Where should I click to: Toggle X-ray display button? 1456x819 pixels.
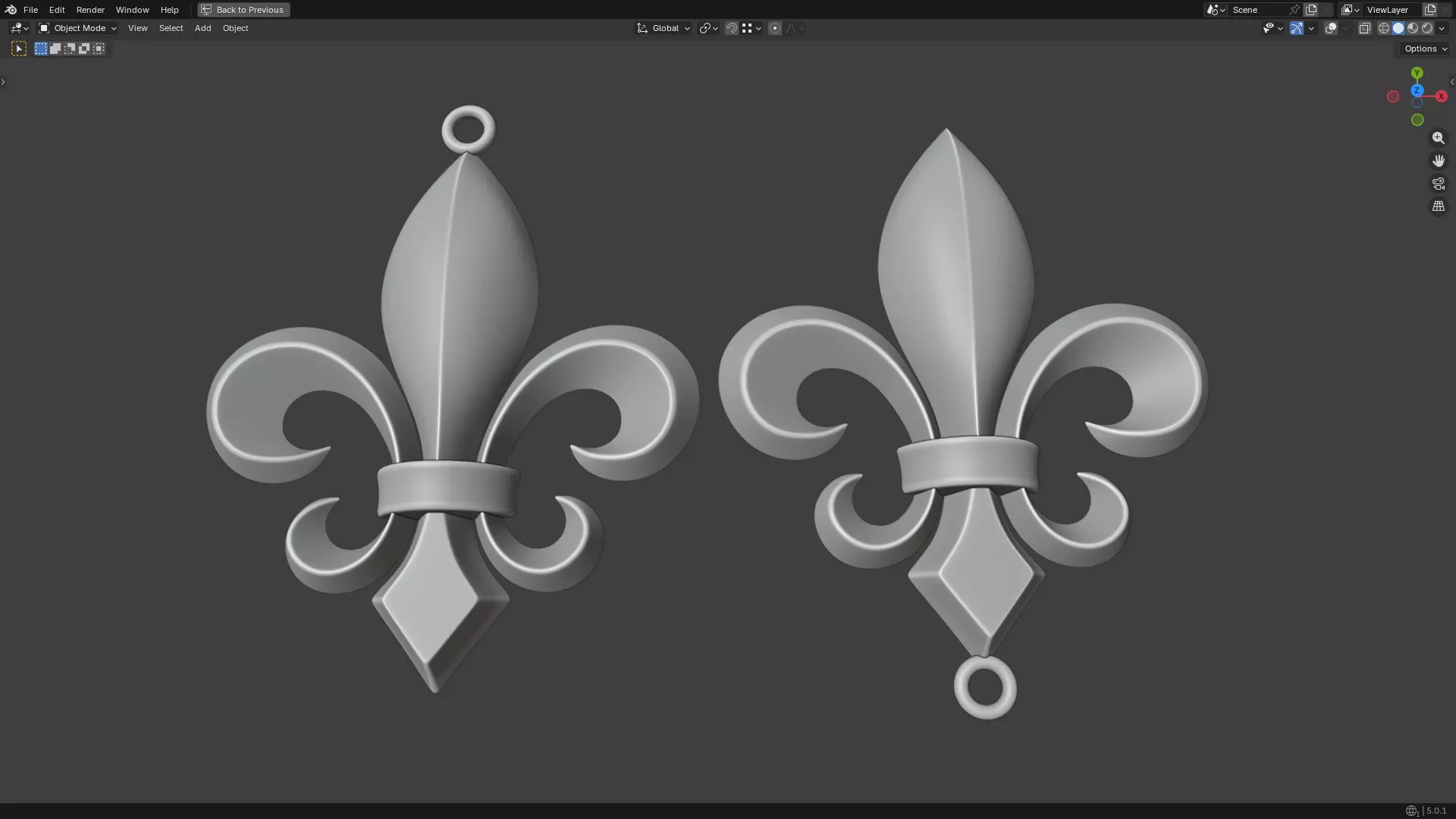pyautogui.click(x=1364, y=28)
